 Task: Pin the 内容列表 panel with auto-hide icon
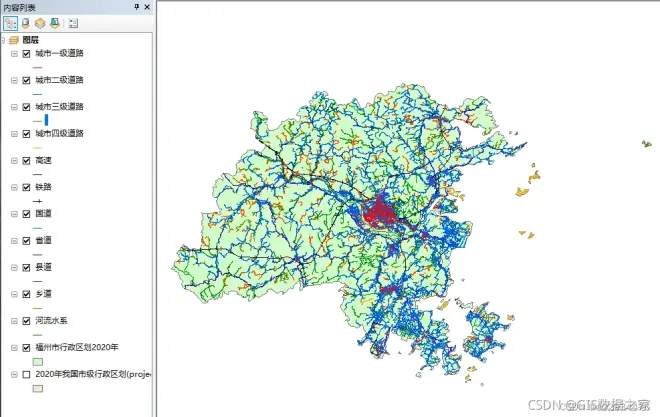click(137, 7)
